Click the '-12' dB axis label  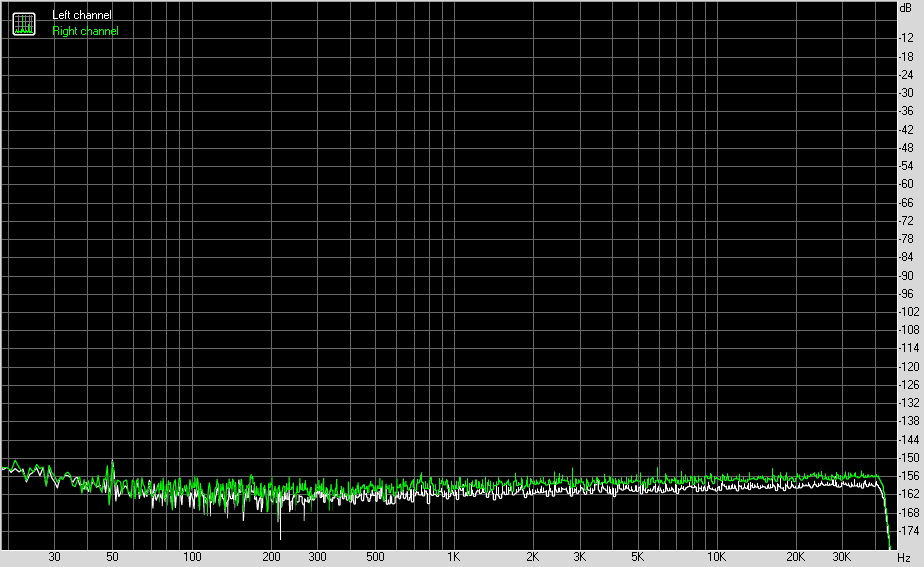tap(906, 38)
